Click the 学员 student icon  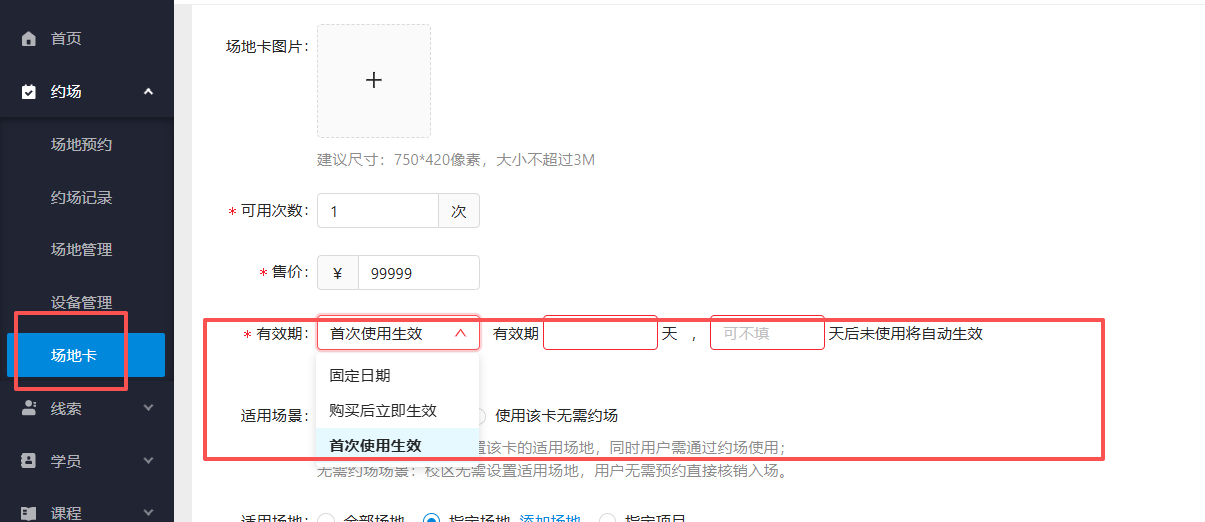[28, 461]
